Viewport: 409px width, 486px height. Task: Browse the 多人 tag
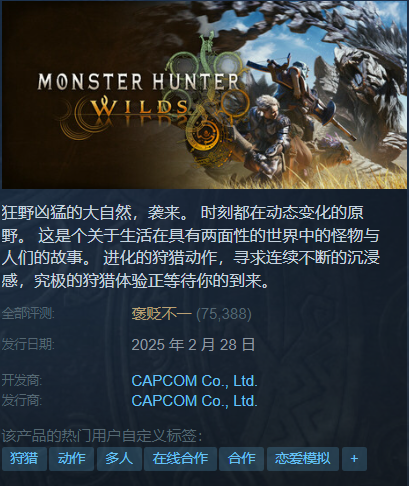(x=119, y=459)
